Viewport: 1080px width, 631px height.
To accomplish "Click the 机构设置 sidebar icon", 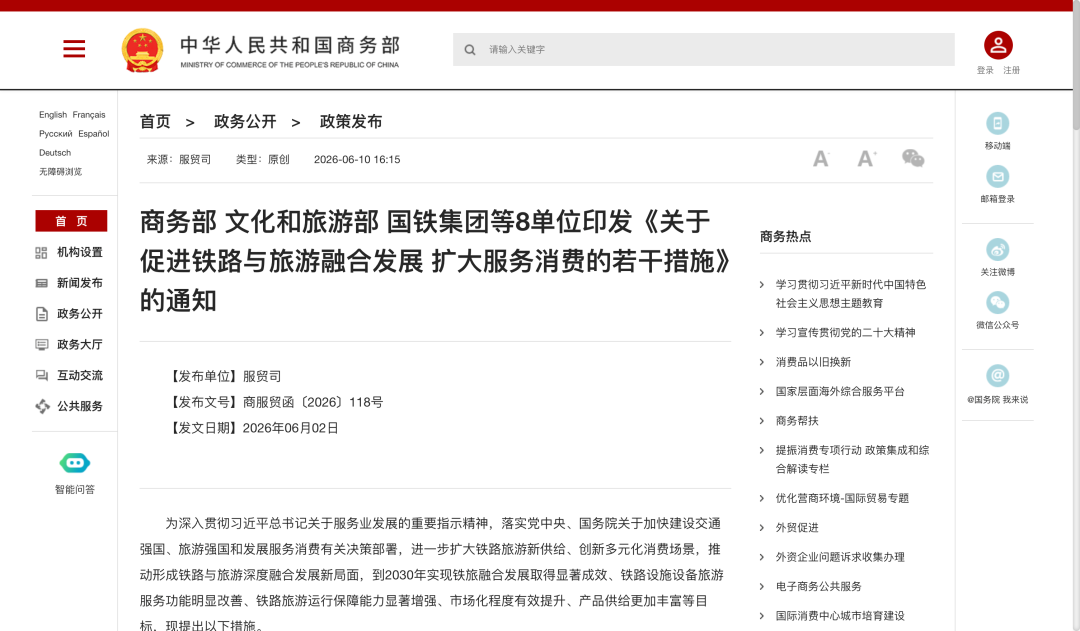I will 41,253.
